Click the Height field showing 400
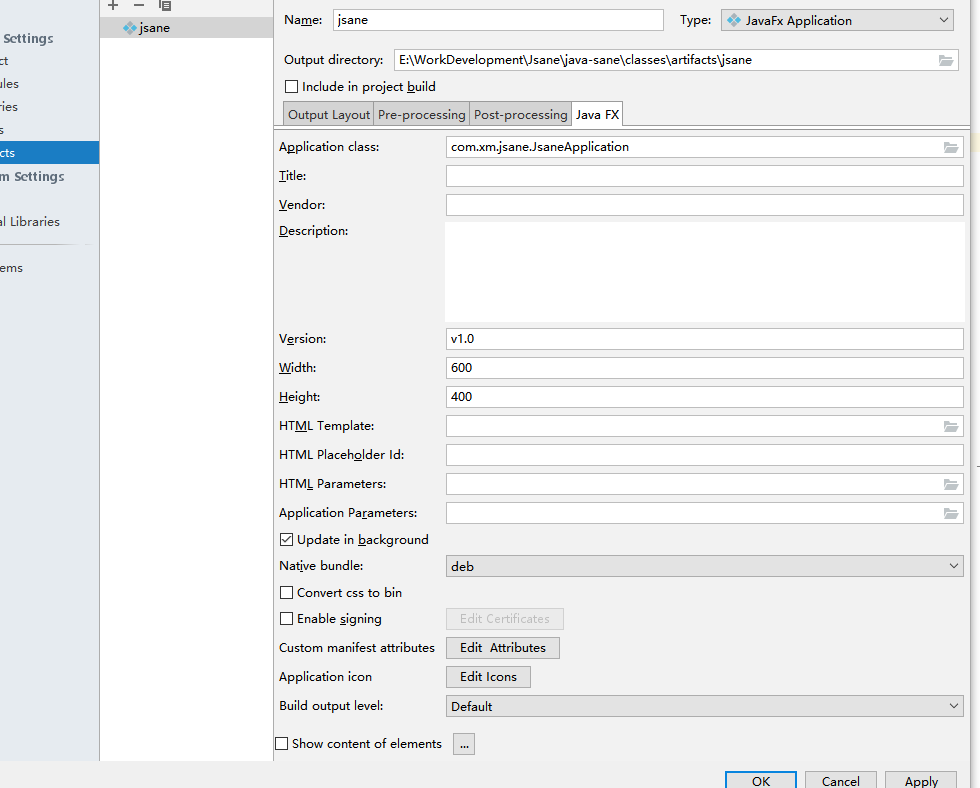Image resolution: width=980 pixels, height=788 pixels. (704, 397)
